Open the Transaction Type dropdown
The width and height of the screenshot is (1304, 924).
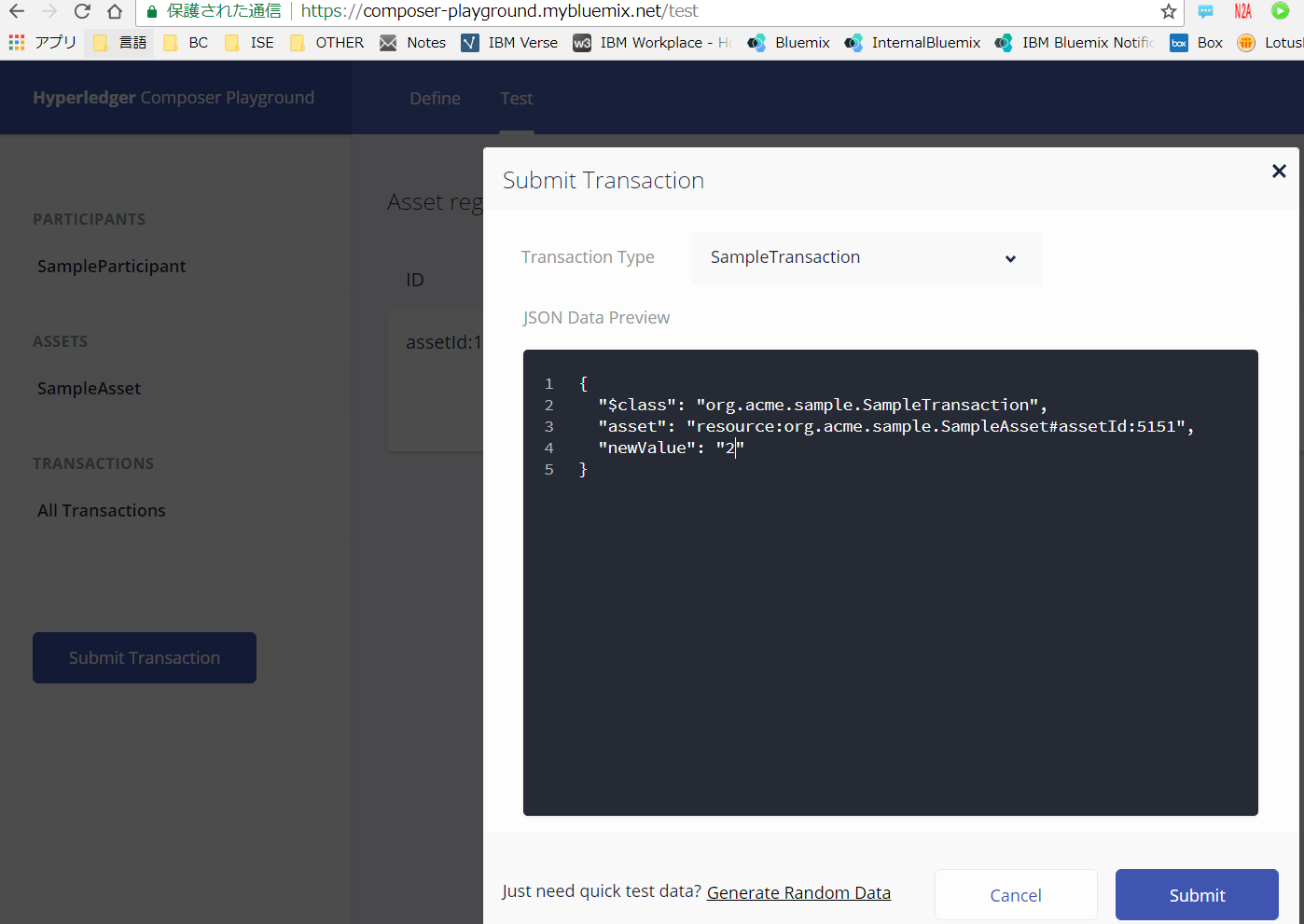pos(866,258)
